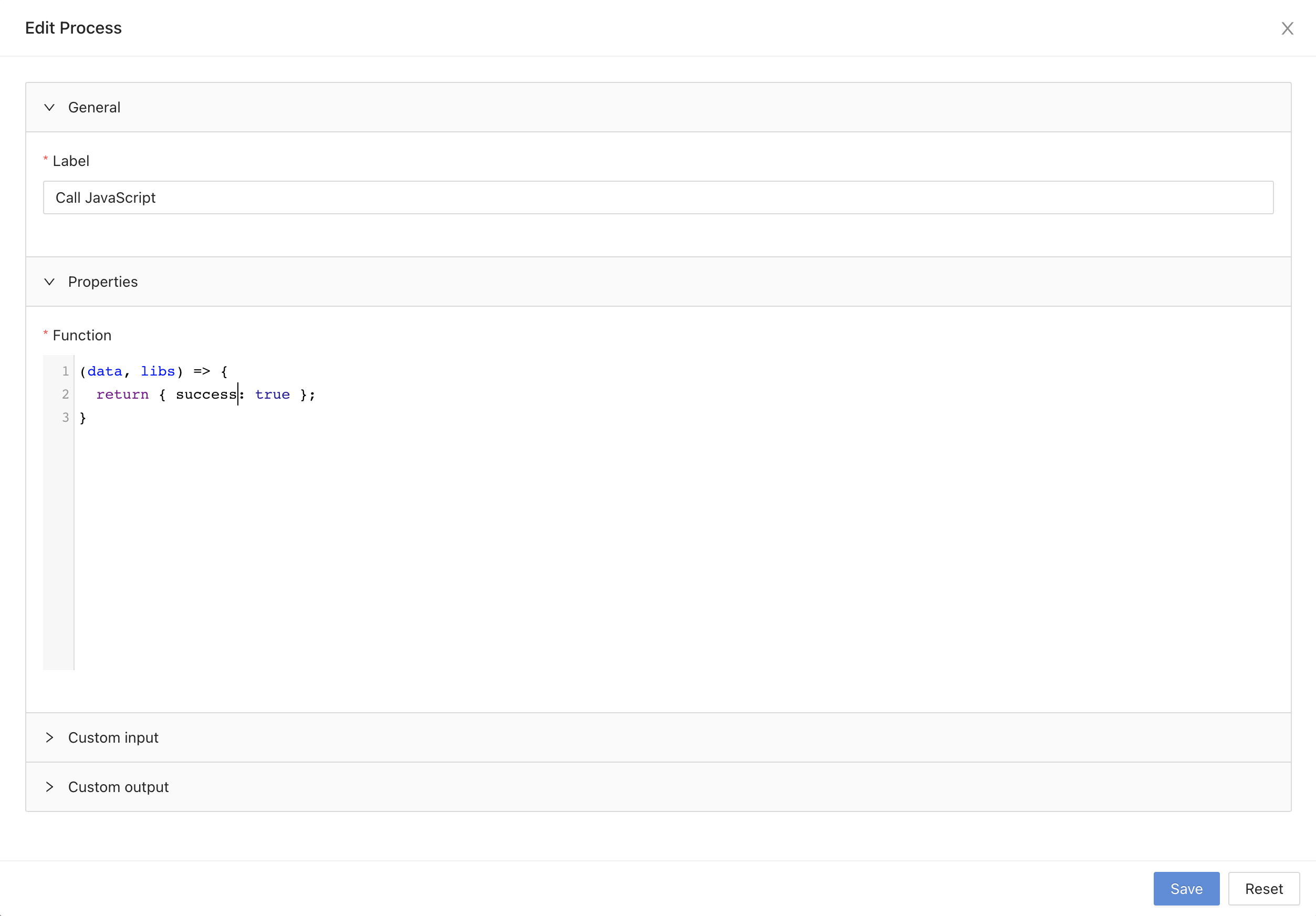Click line number 1 in gutter
This screenshot has width=1316, height=916.
[65, 371]
